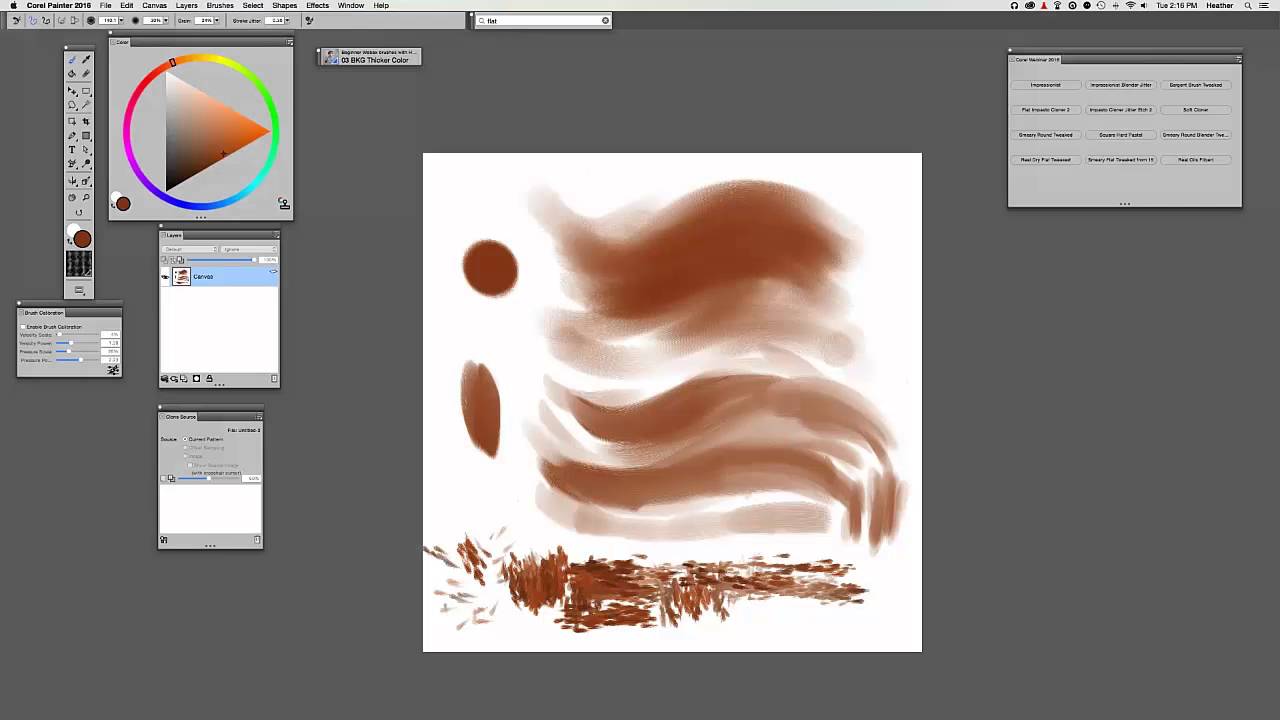This screenshot has width=1280, height=720.
Task: Select the Sargent Brush Tweaked button
Action: coord(1196,85)
